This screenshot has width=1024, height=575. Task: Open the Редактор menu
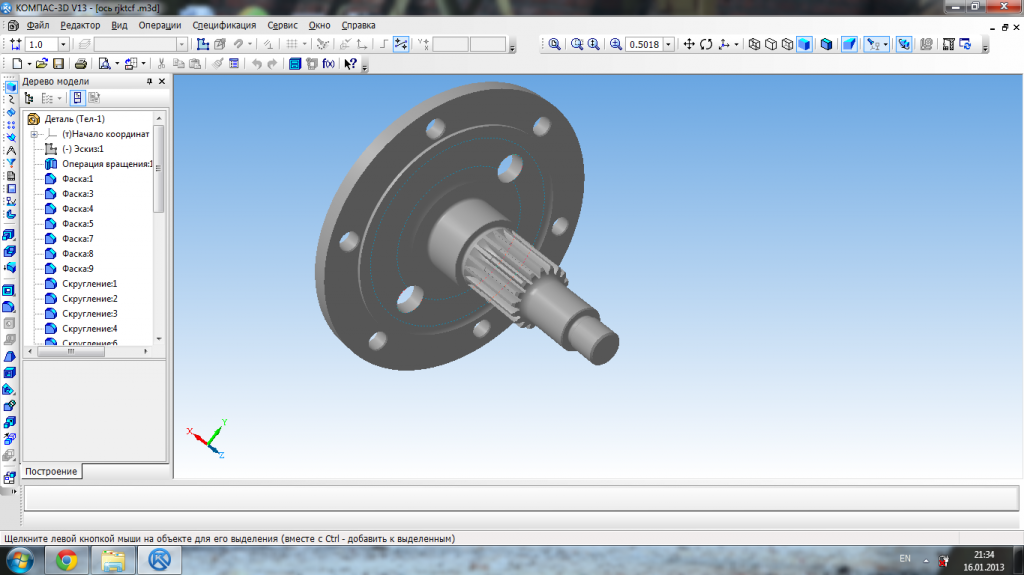click(x=80, y=25)
